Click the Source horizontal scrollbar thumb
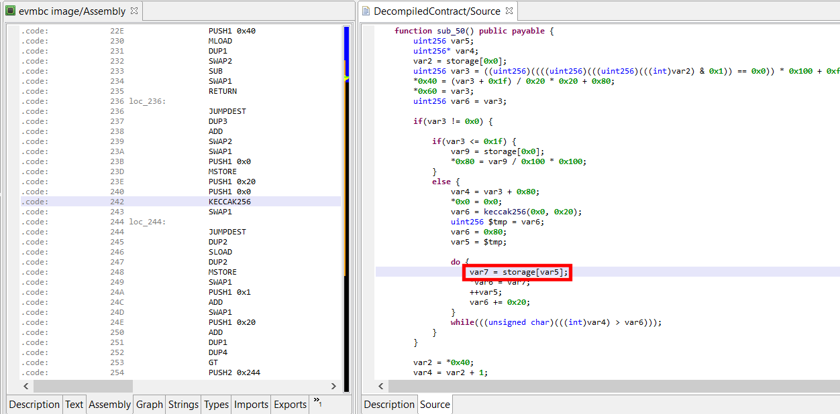 [614, 386]
